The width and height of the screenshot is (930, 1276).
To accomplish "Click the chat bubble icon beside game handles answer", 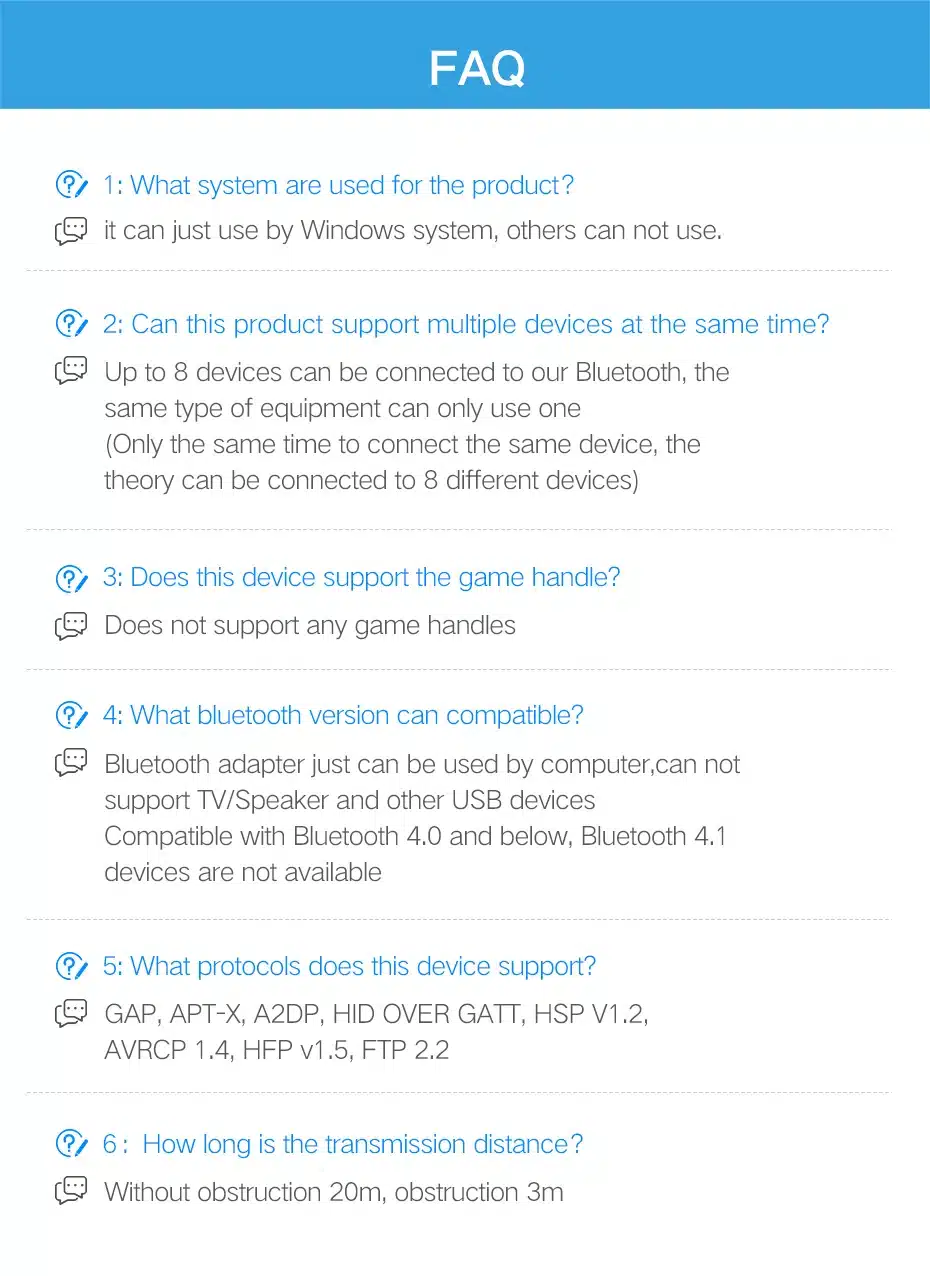I will coord(71,626).
